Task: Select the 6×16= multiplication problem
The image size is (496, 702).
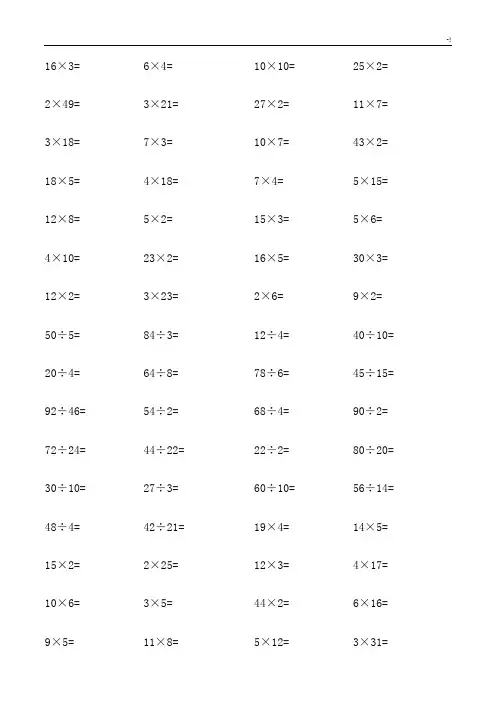Action: [370, 604]
